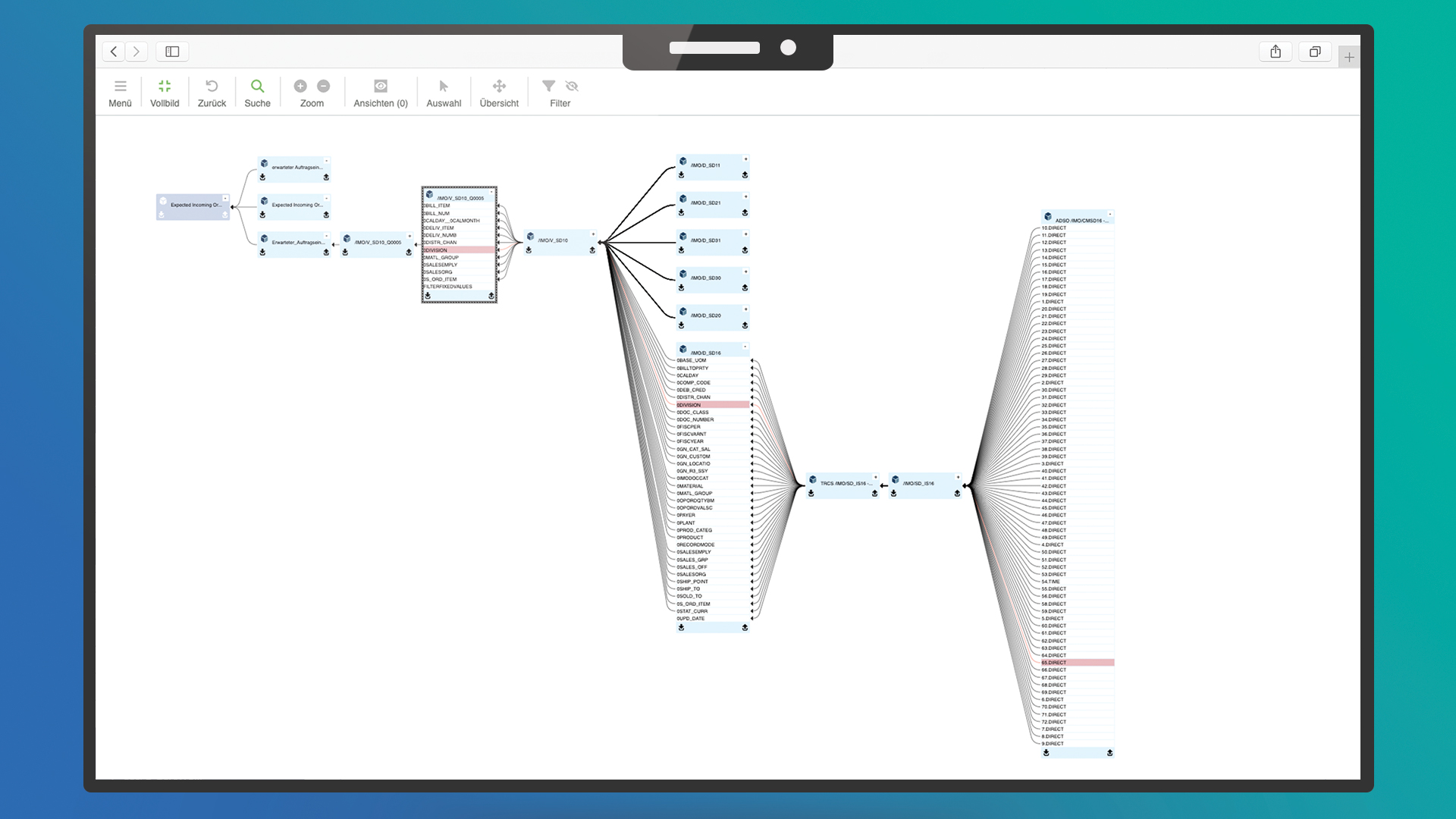The width and height of the screenshot is (1456, 819).
Task: Collapse the /IMO/D_SD16 field list
Action: click(745, 347)
